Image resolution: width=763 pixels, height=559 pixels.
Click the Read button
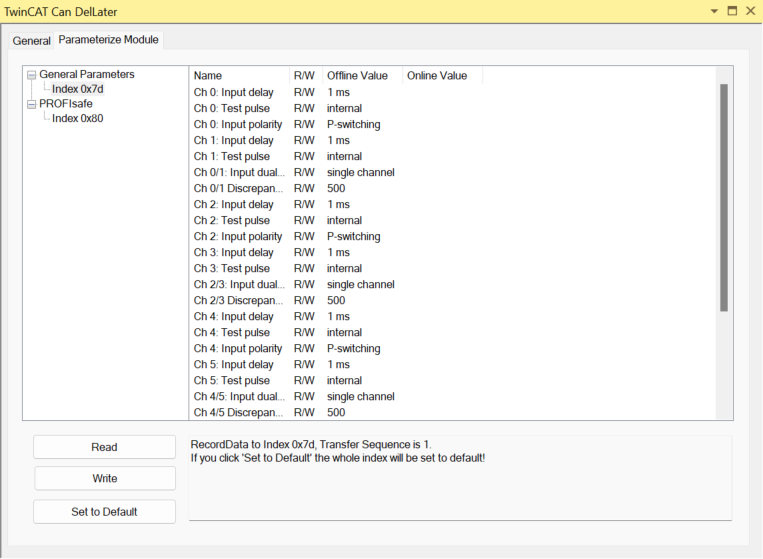105,447
